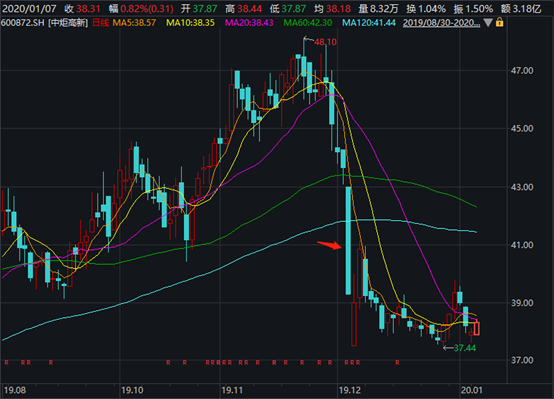Click the opening price value after 开

205,8
